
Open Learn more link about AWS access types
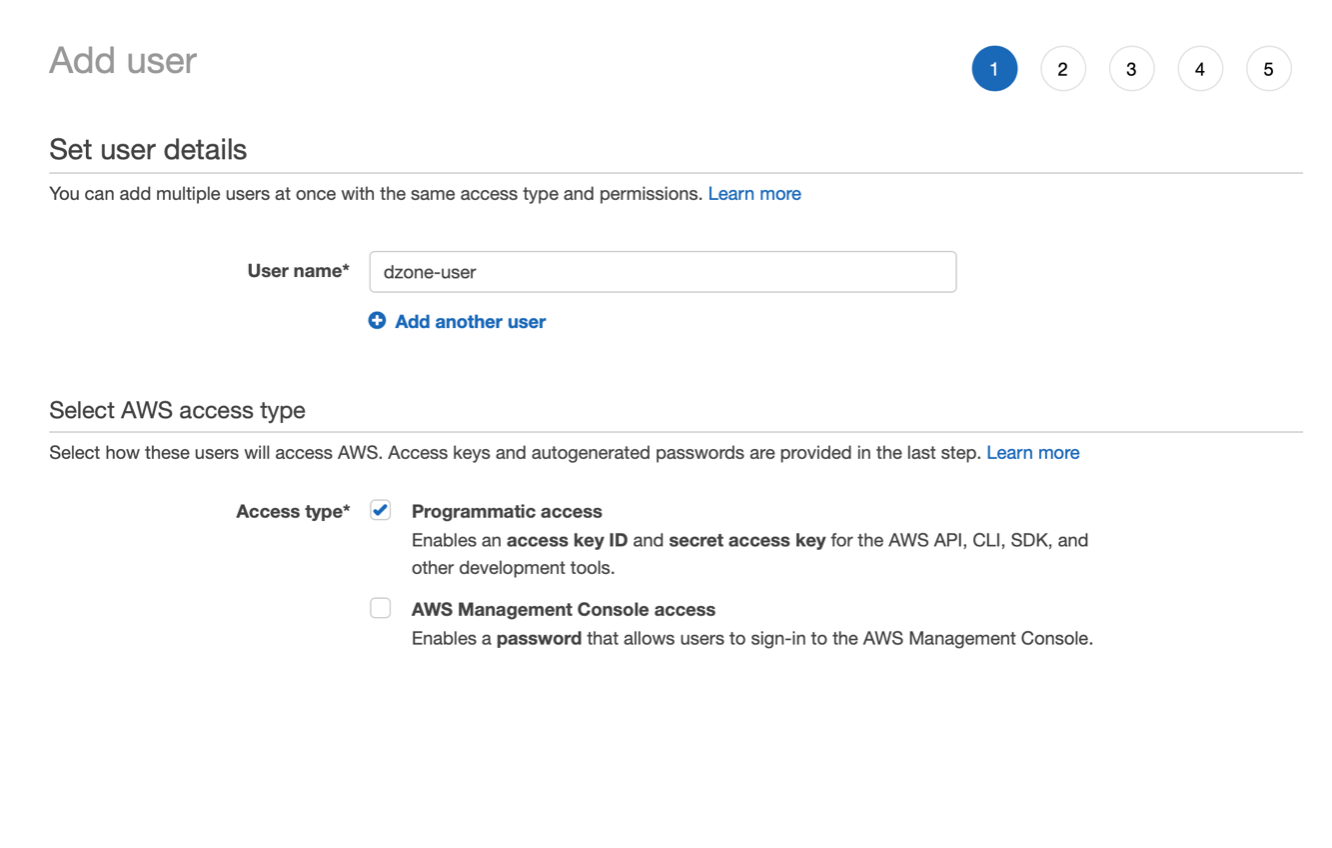tap(1032, 453)
